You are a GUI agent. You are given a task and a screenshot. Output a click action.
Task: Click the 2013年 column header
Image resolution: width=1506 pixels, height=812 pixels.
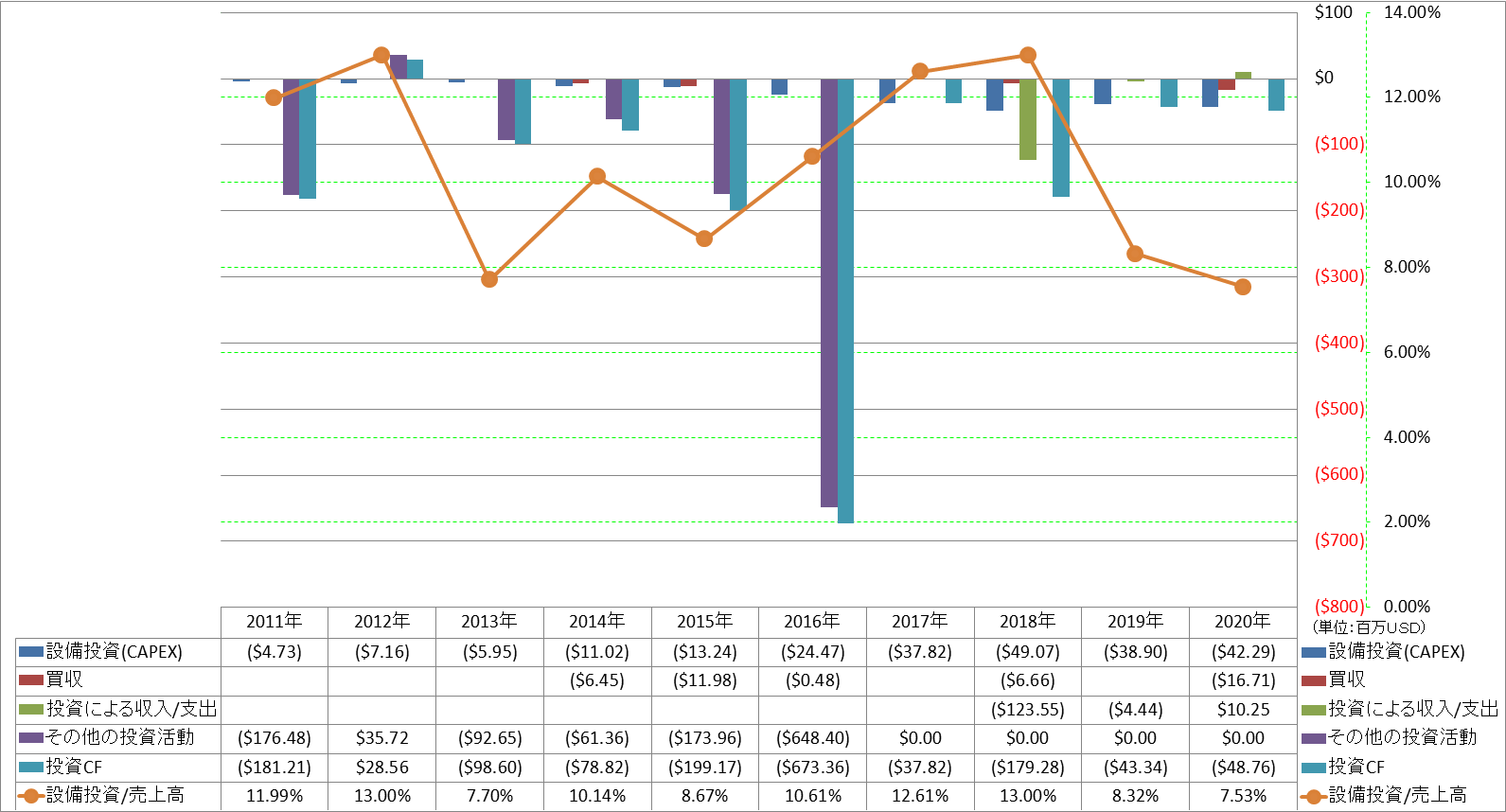[x=489, y=622]
